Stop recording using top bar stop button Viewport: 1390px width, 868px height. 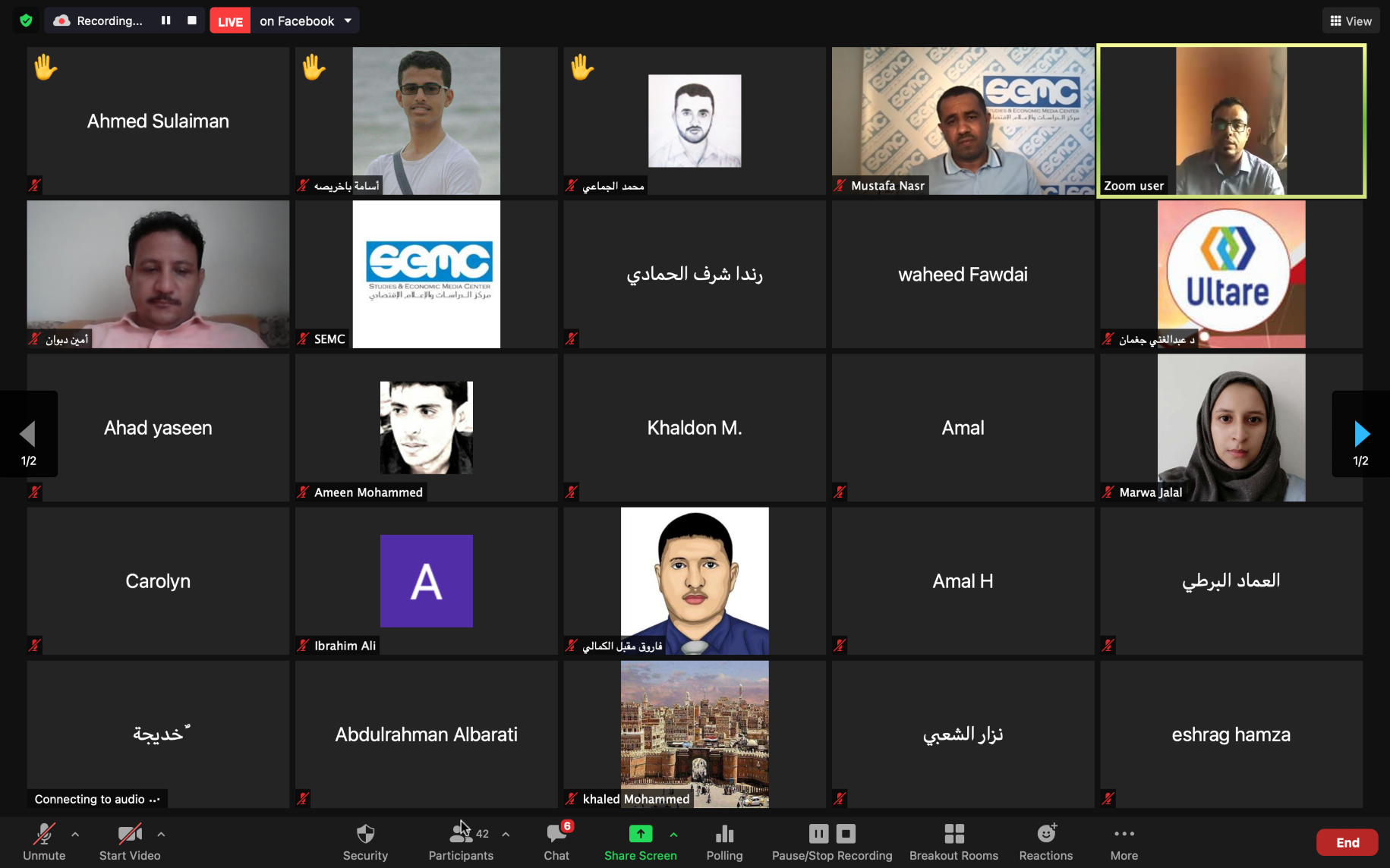coord(192,20)
